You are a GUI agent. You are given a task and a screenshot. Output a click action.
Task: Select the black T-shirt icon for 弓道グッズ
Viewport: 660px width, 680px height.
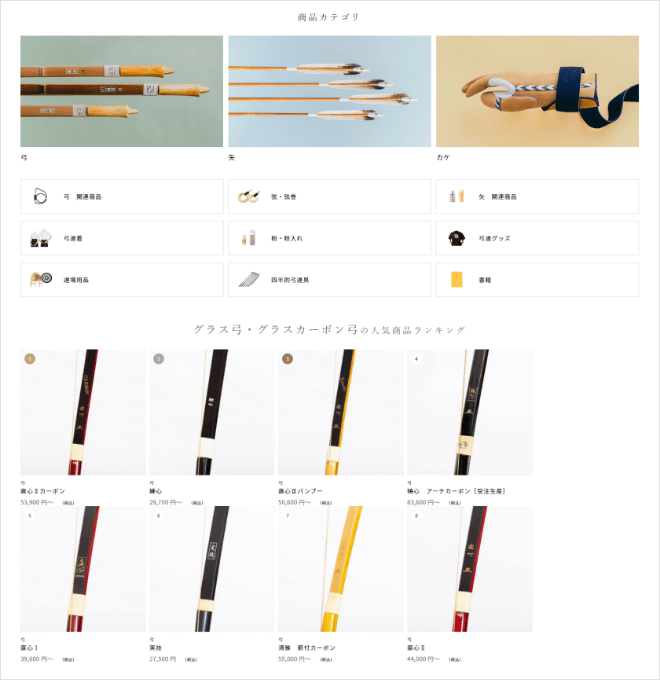(x=457, y=238)
